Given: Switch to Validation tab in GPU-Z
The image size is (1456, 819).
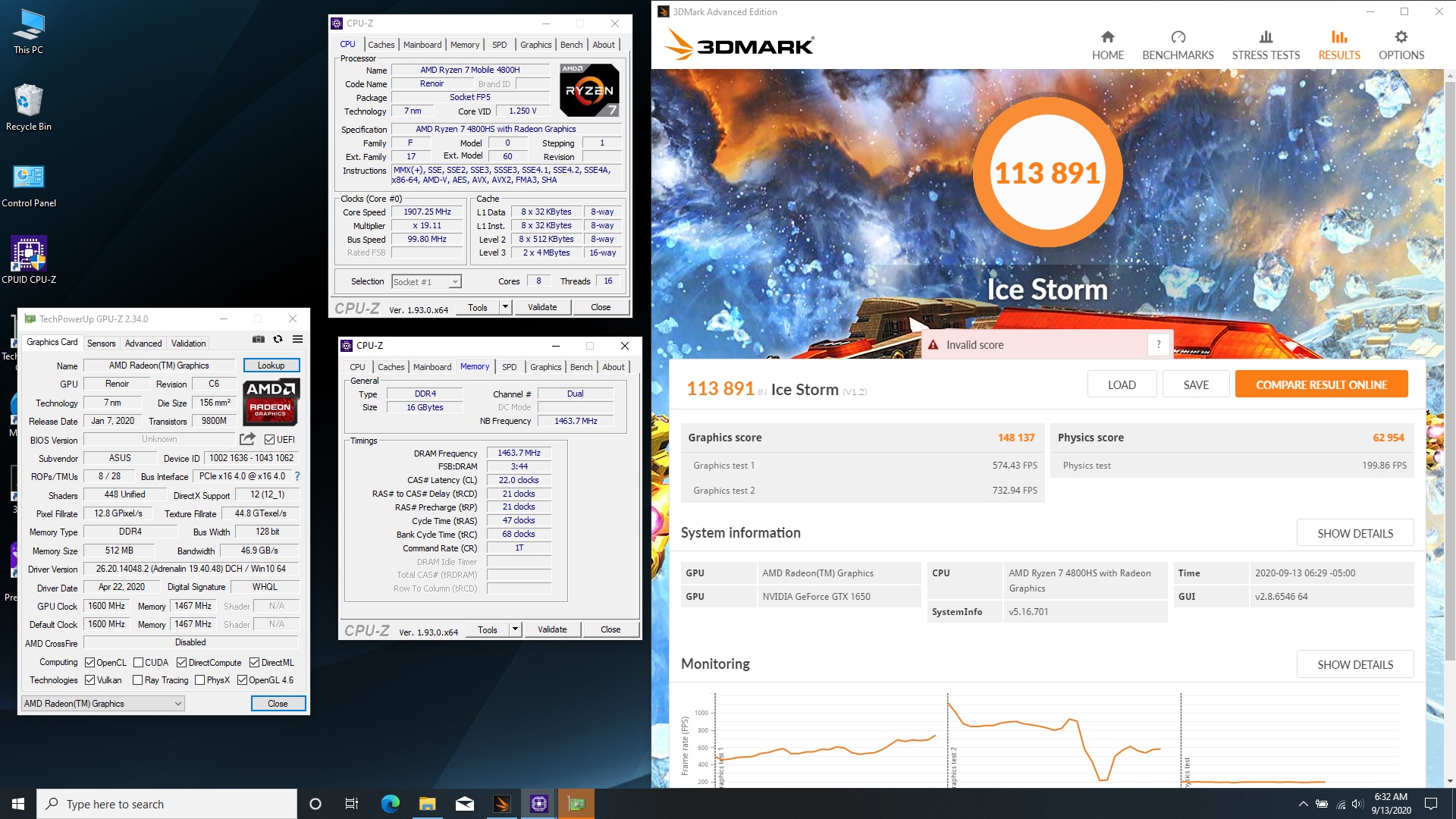Looking at the screenshot, I should pyautogui.click(x=188, y=344).
